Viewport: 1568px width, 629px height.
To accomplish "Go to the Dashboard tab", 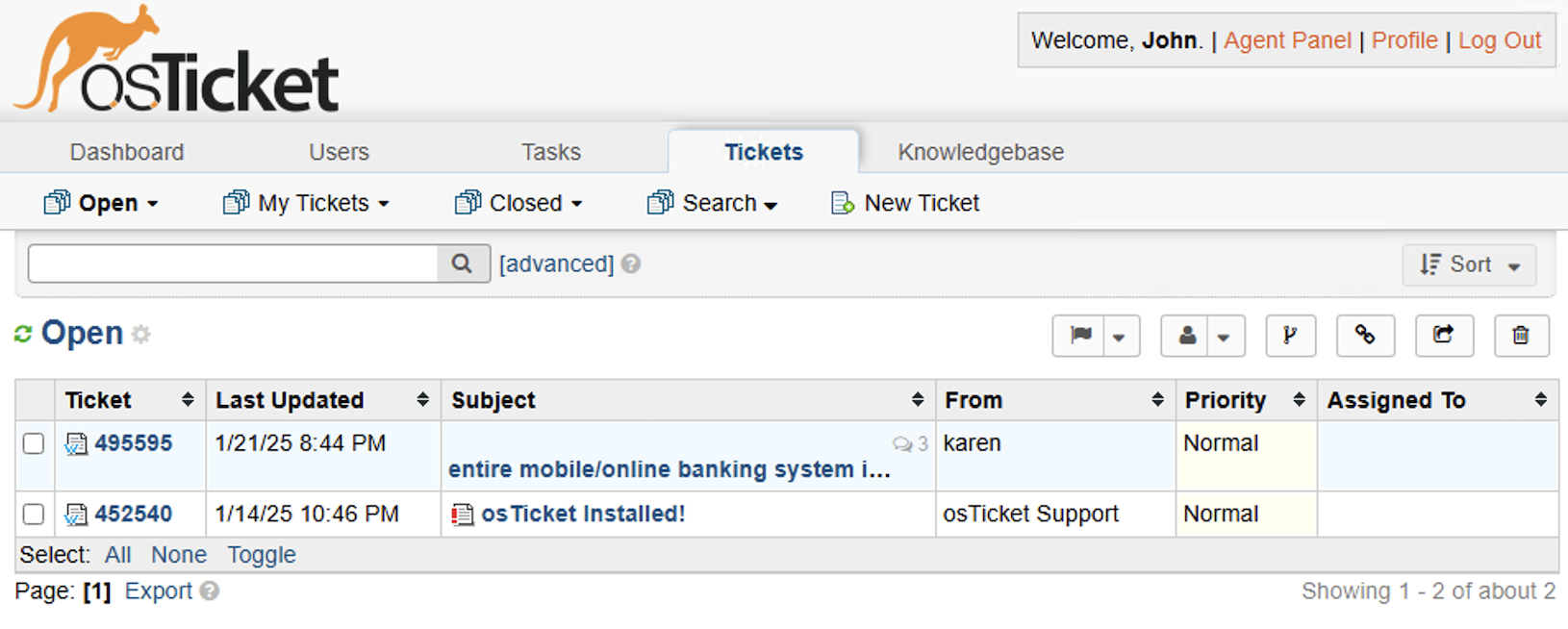I will tap(126, 151).
